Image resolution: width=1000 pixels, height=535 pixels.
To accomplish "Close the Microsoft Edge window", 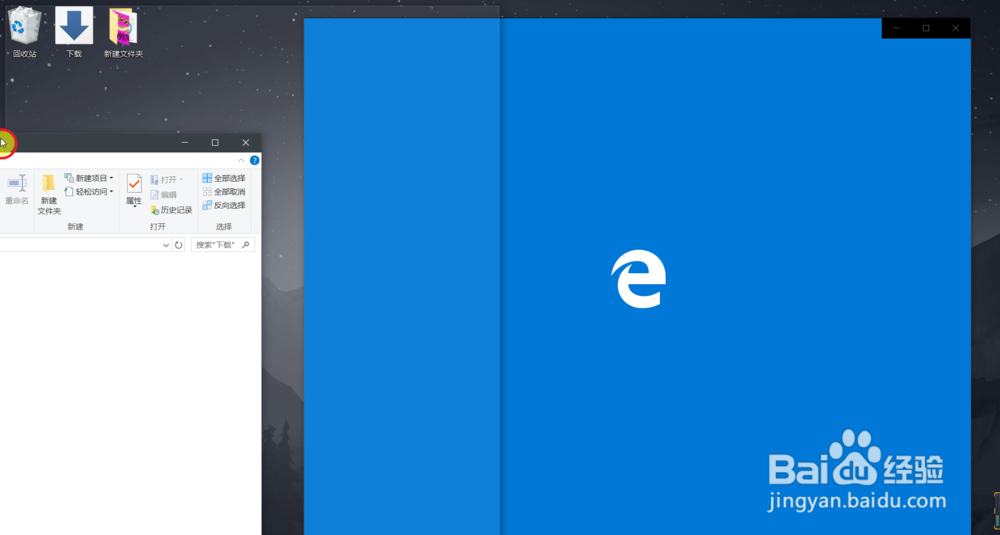I will coord(955,28).
